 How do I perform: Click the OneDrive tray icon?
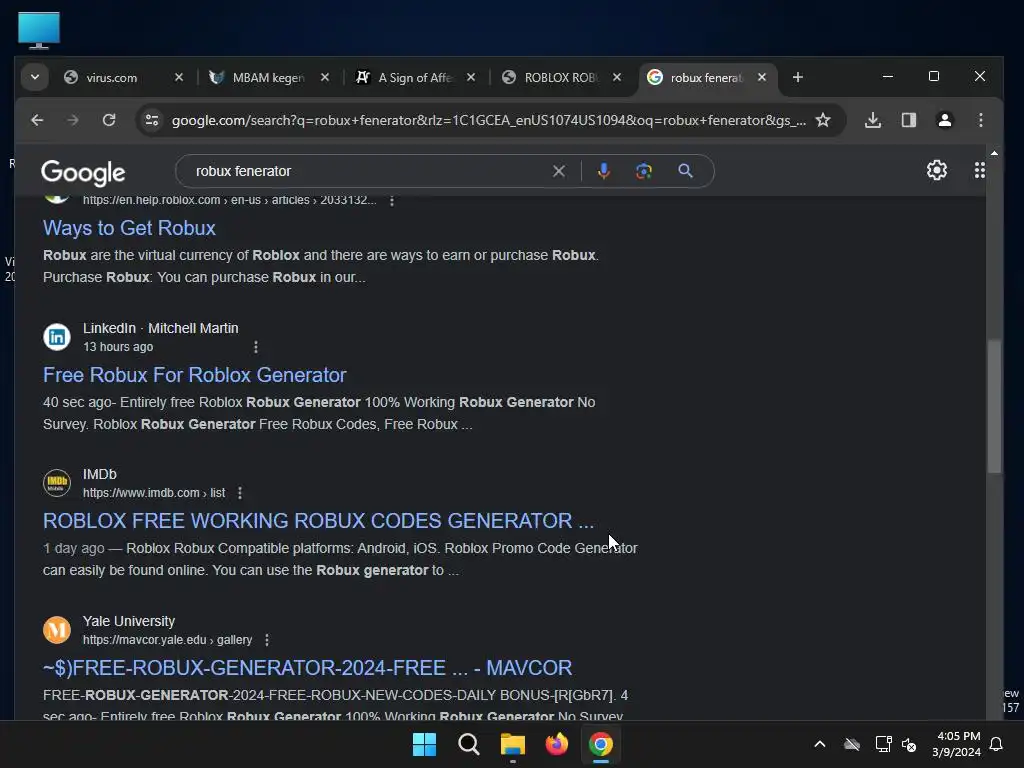pos(852,744)
